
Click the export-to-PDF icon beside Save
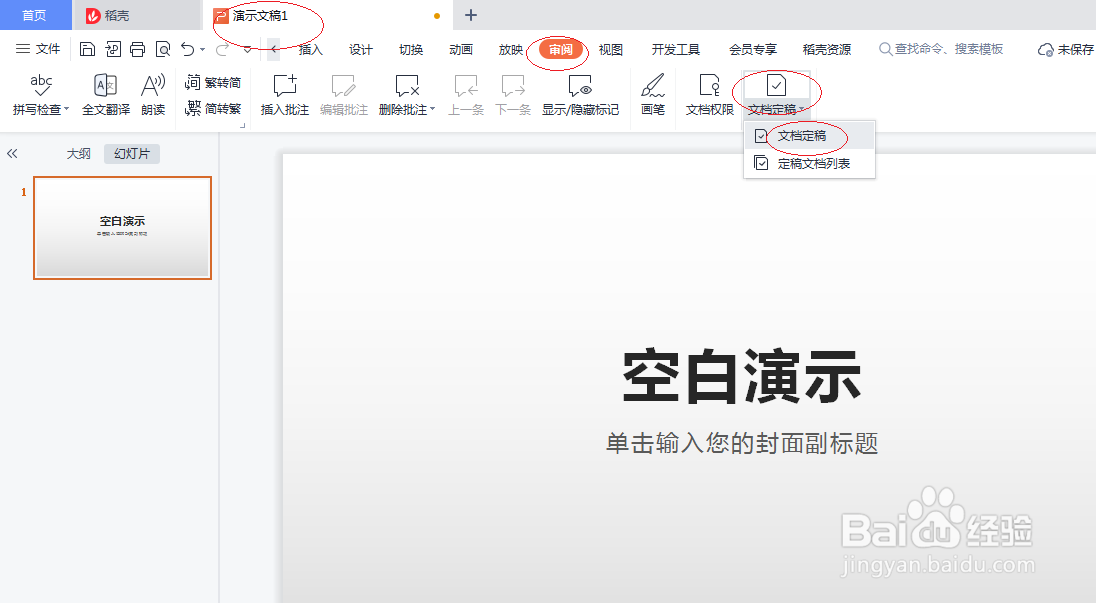click(113, 49)
